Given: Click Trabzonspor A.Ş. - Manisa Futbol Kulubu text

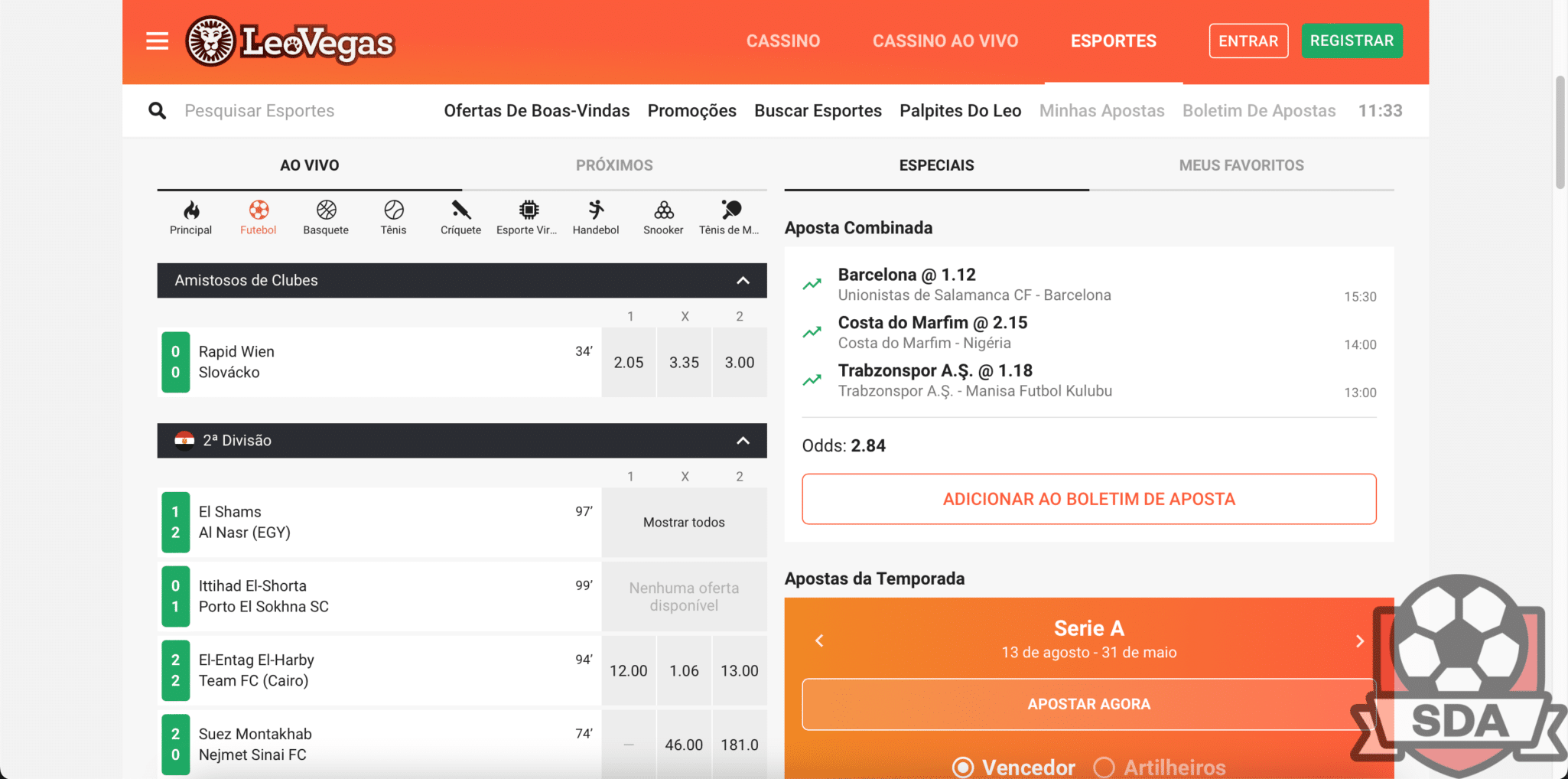Looking at the screenshot, I should coord(975,391).
